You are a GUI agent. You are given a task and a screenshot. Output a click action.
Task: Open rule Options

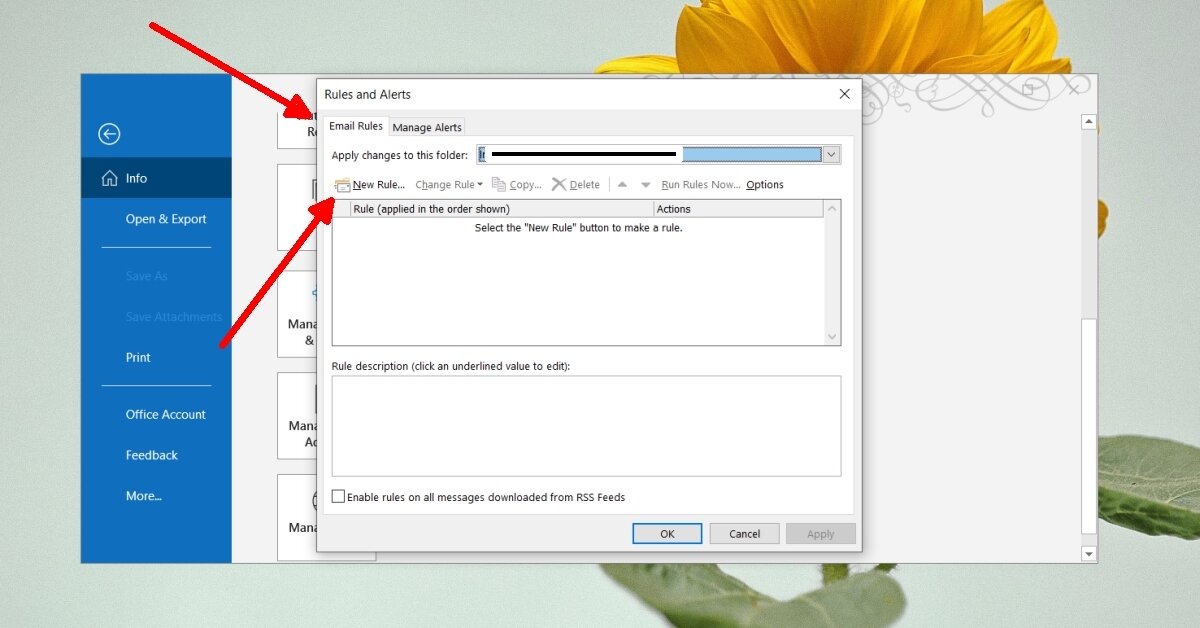point(764,184)
